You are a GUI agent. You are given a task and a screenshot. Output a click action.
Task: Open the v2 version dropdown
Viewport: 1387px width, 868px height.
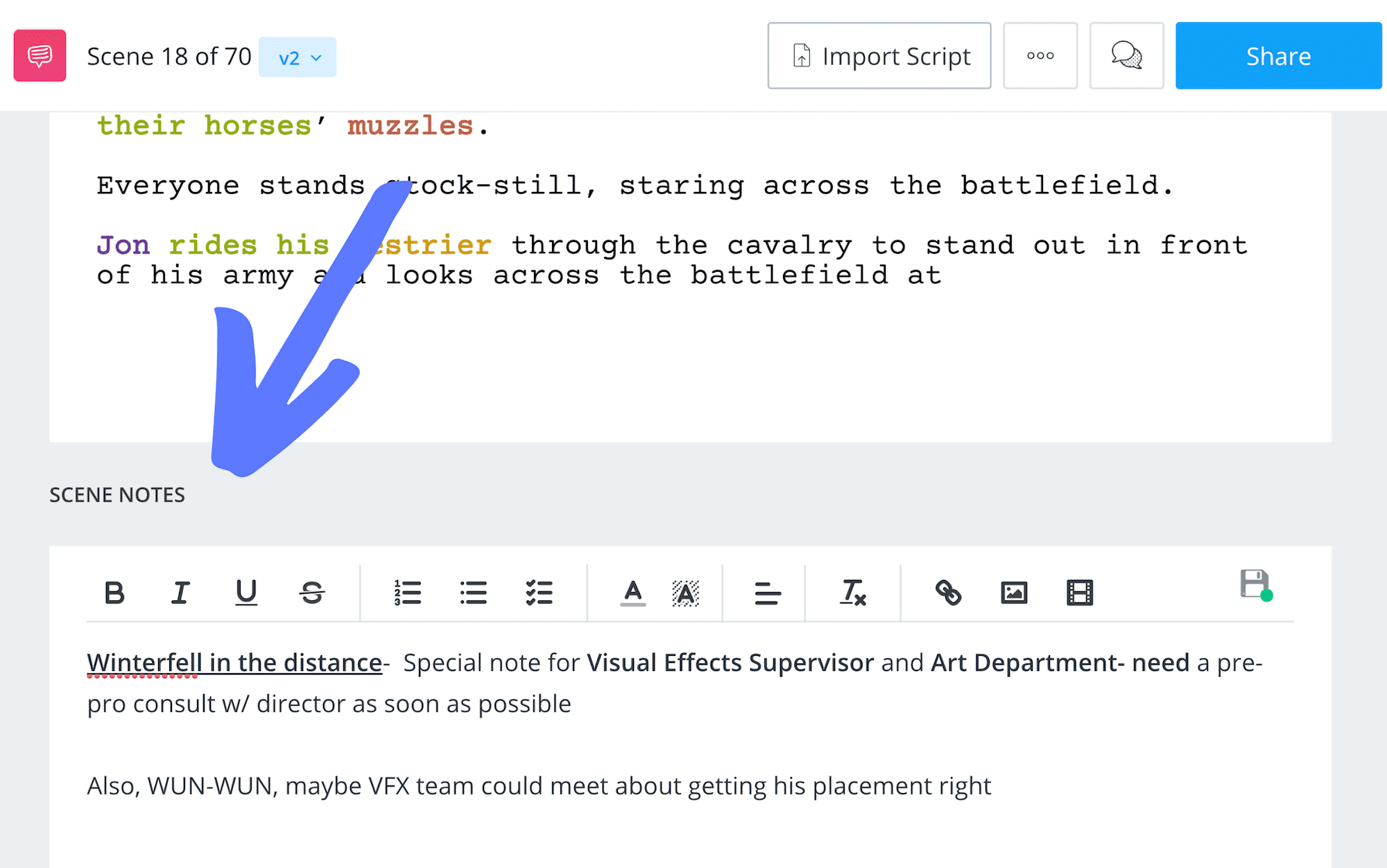point(298,57)
